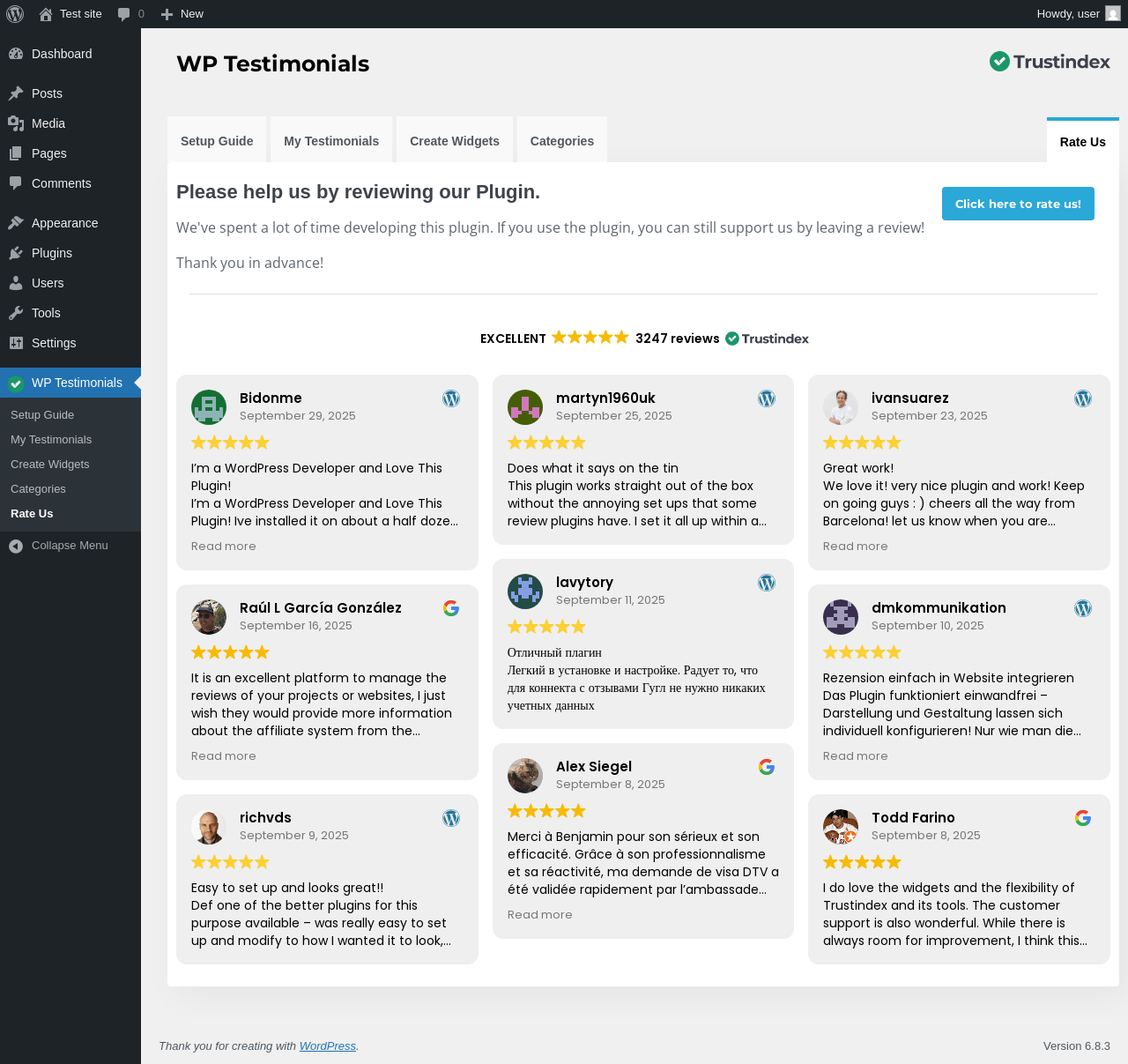Select the Rate Us tab
Screen dimensions: 1128x1064
(x=1083, y=141)
